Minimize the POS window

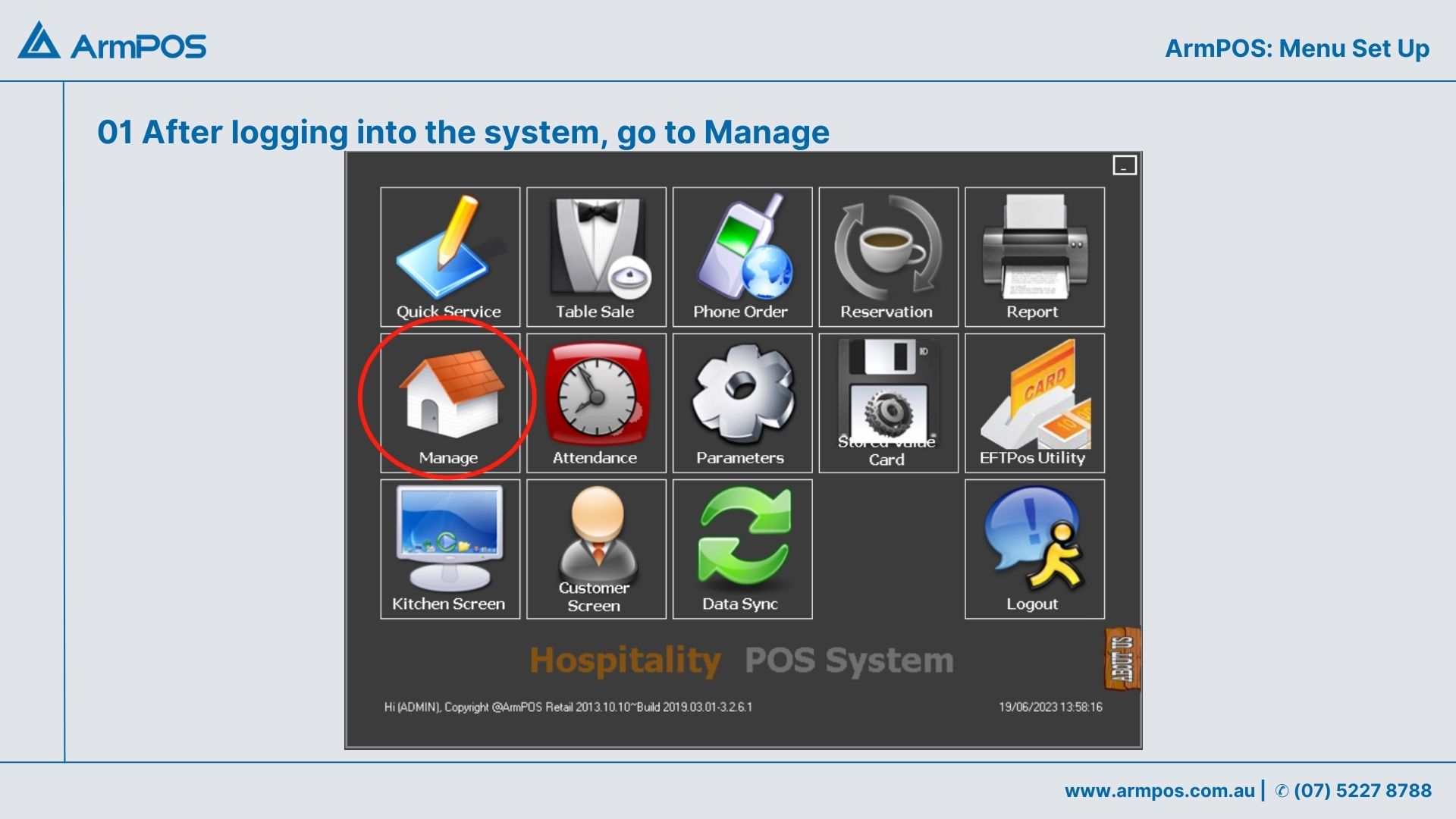pyautogui.click(x=1124, y=165)
